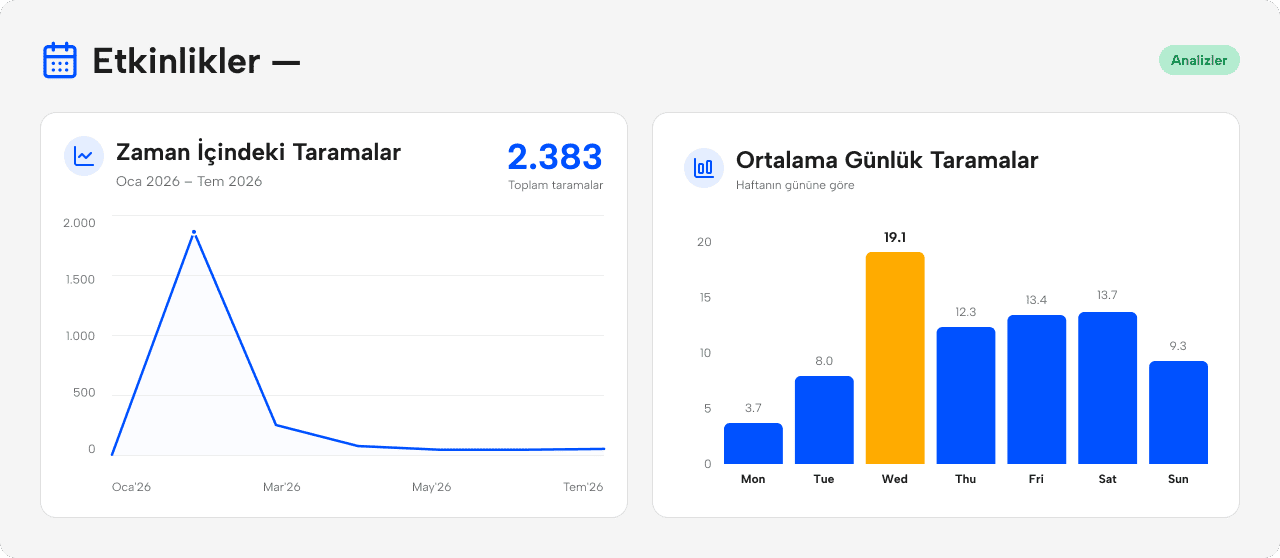This screenshot has width=1280, height=558.
Task: Click the 12.3 value above Thu
Action: (966, 312)
